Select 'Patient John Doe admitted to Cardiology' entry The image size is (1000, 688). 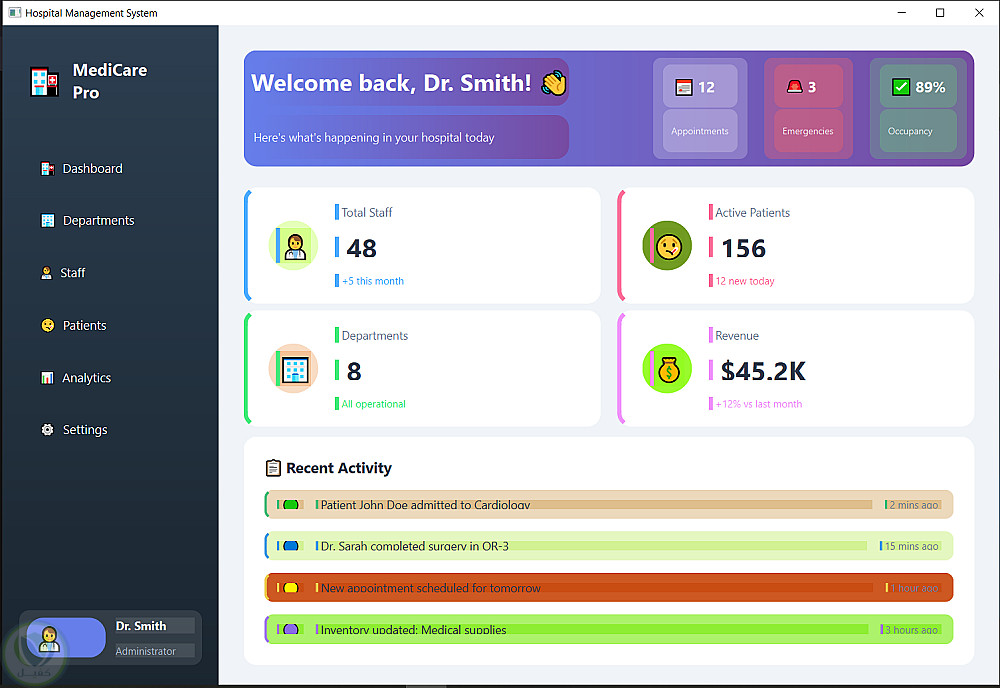click(x=609, y=504)
